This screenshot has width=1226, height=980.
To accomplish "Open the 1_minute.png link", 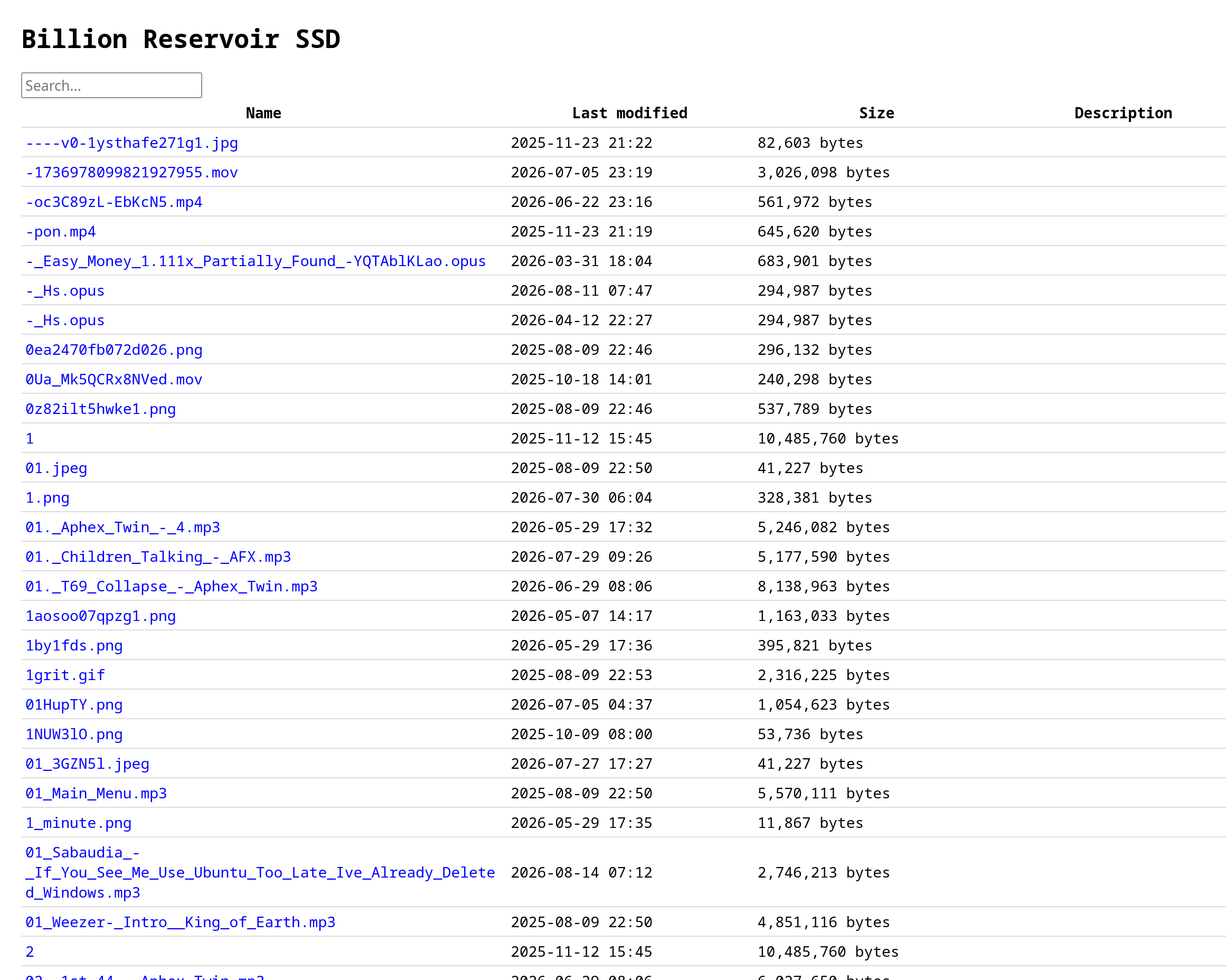I will [x=79, y=823].
